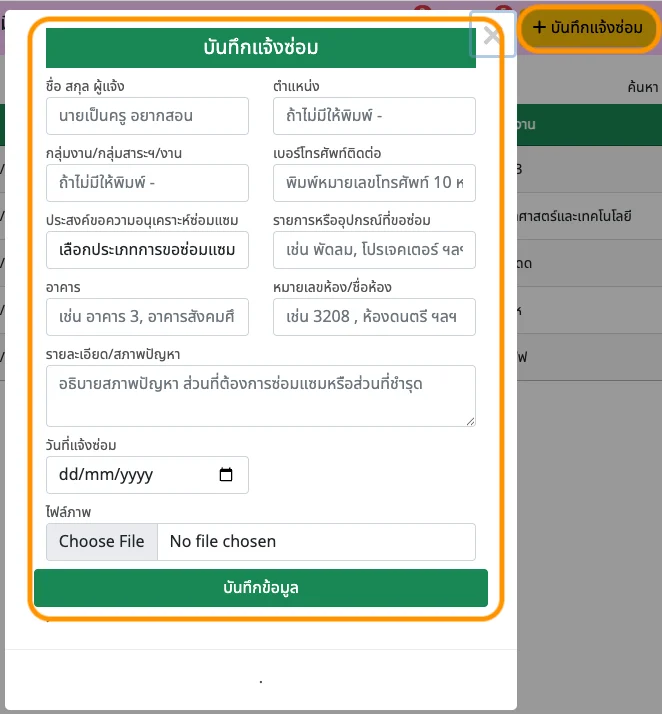Focus the อาคาร building input field
The width and height of the screenshot is (662, 714).
click(x=147, y=317)
